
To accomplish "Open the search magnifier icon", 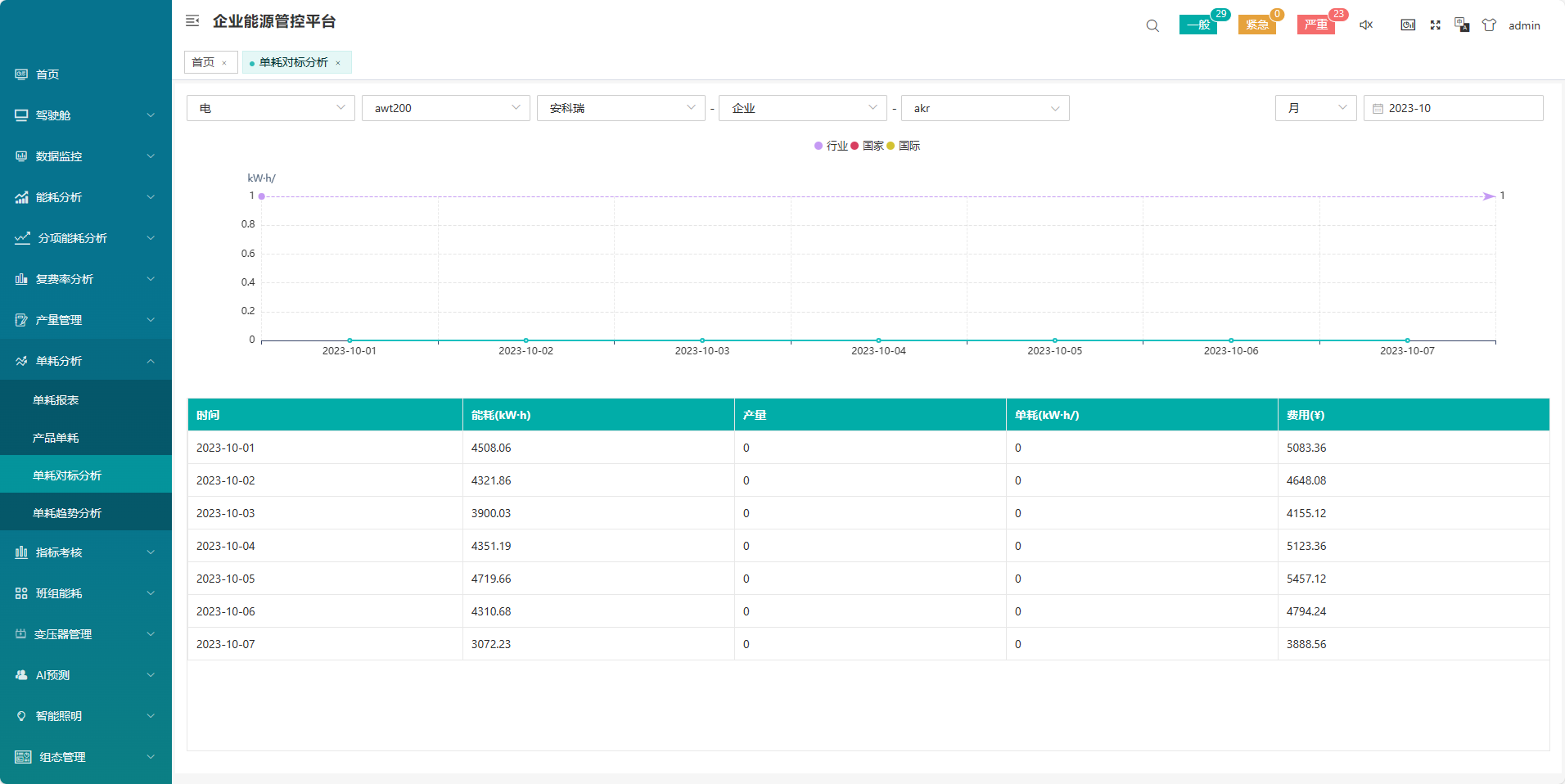I will click(x=1152, y=25).
